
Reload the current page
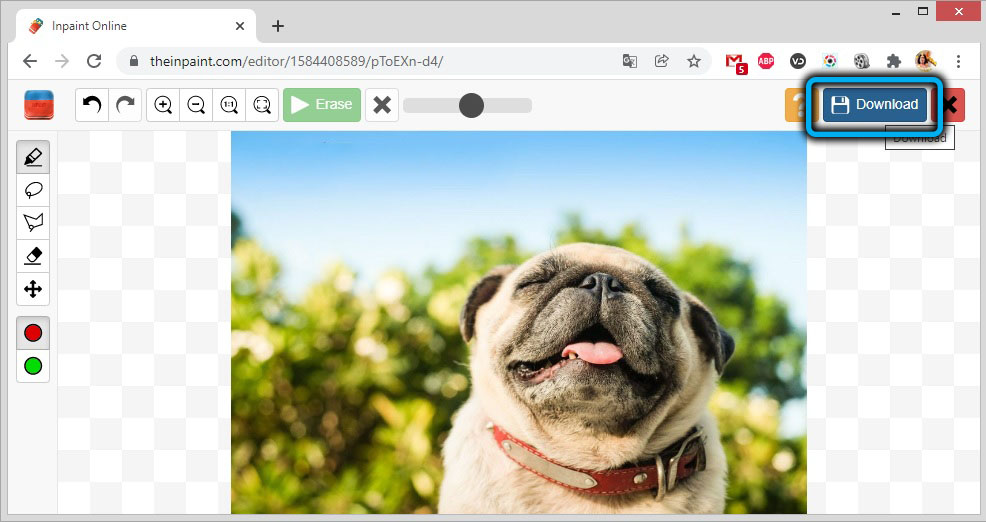click(x=94, y=61)
